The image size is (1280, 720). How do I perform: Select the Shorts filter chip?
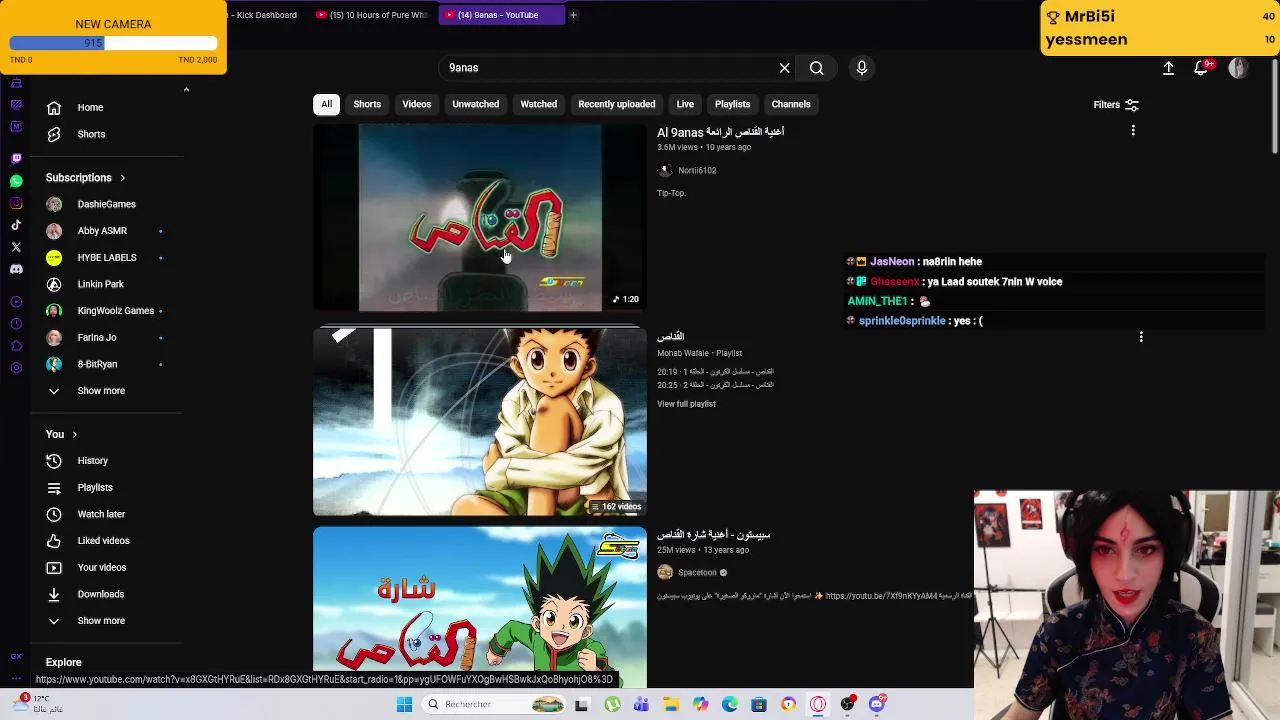[x=367, y=104]
